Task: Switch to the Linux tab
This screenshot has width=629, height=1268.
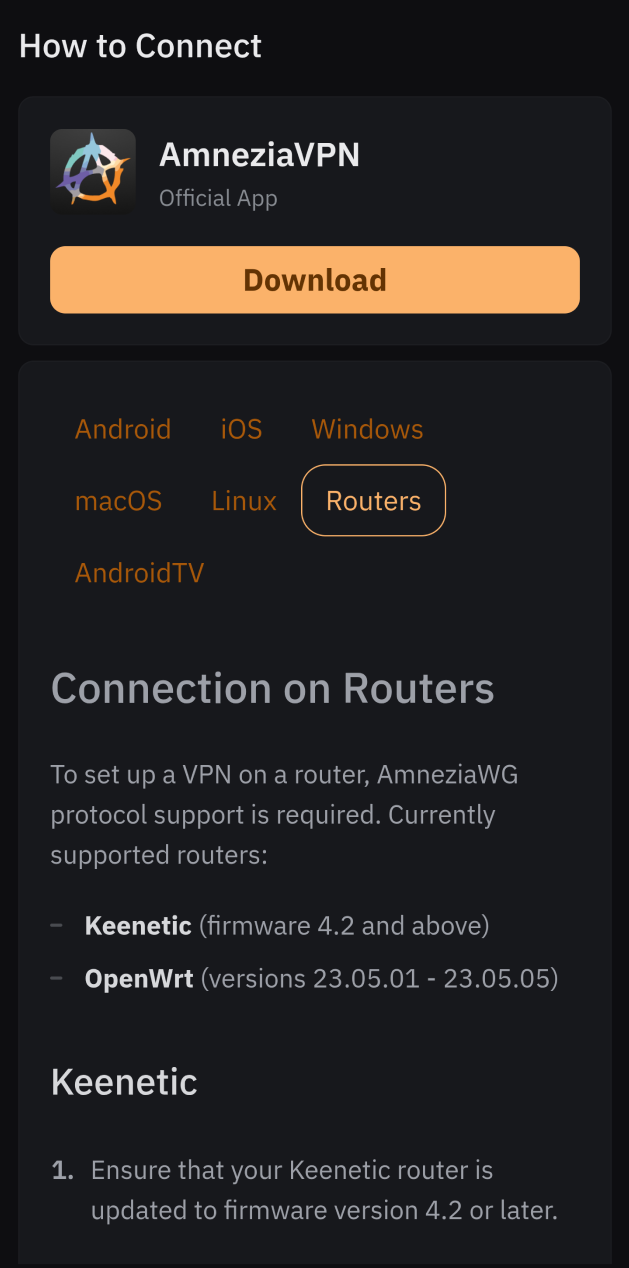Action: 244,501
